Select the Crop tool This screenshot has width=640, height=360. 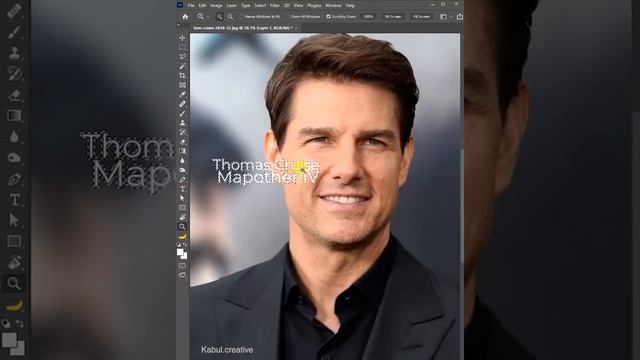(x=182, y=76)
